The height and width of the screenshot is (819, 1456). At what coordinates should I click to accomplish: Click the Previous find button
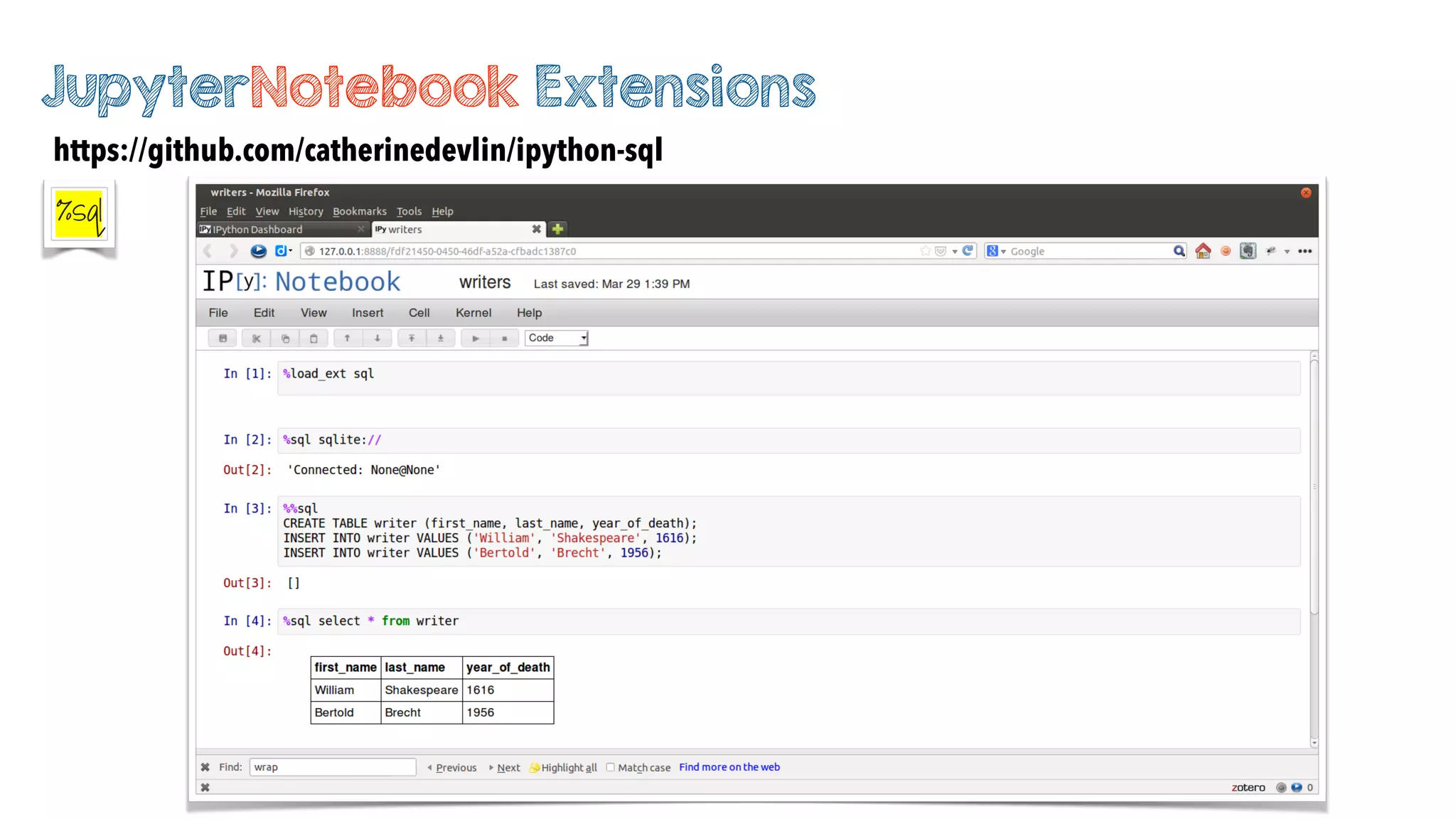pyautogui.click(x=452, y=768)
